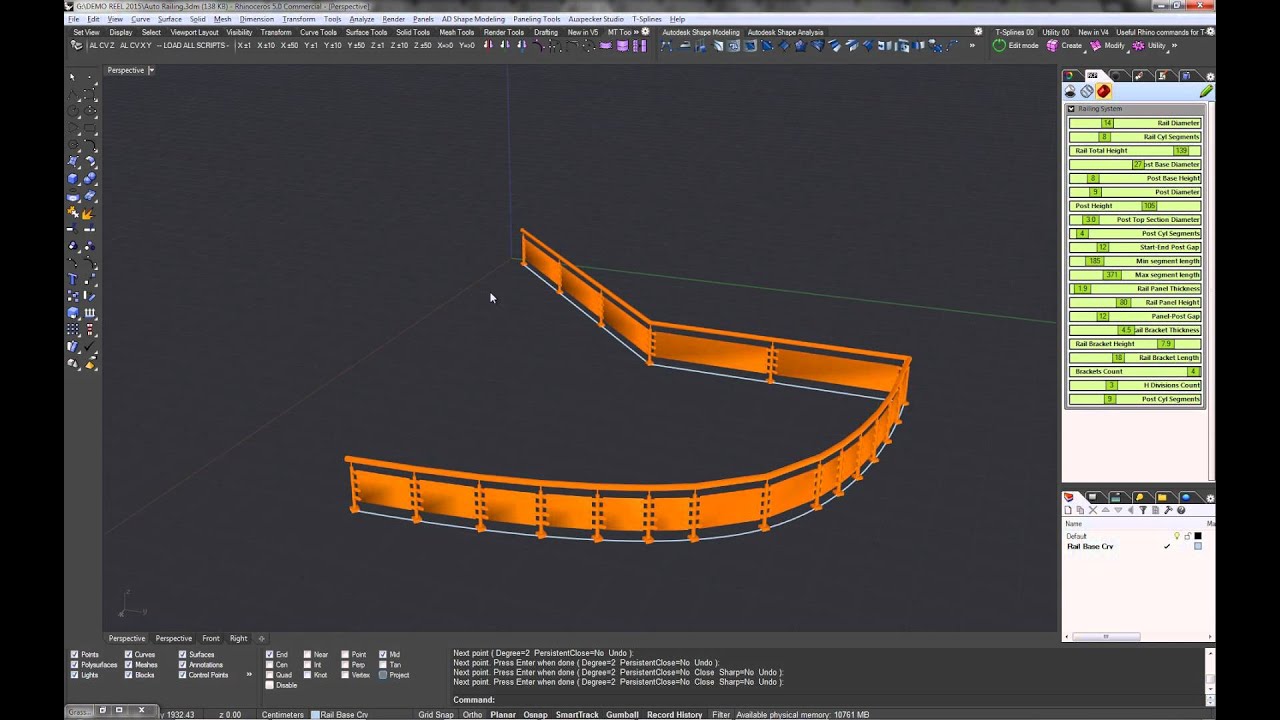The height and width of the screenshot is (720, 1280).
Task: Toggle Gumball in status bar
Action: (622, 715)
